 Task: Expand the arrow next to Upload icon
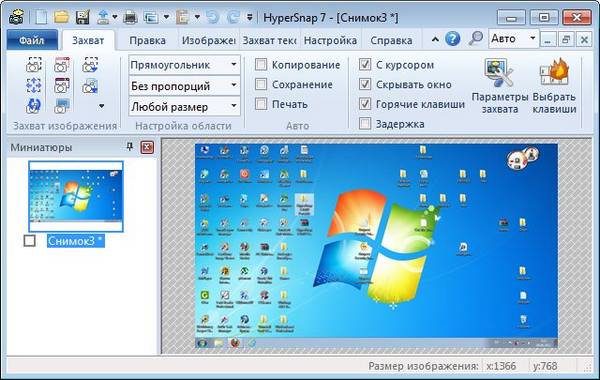pos(114,17)
